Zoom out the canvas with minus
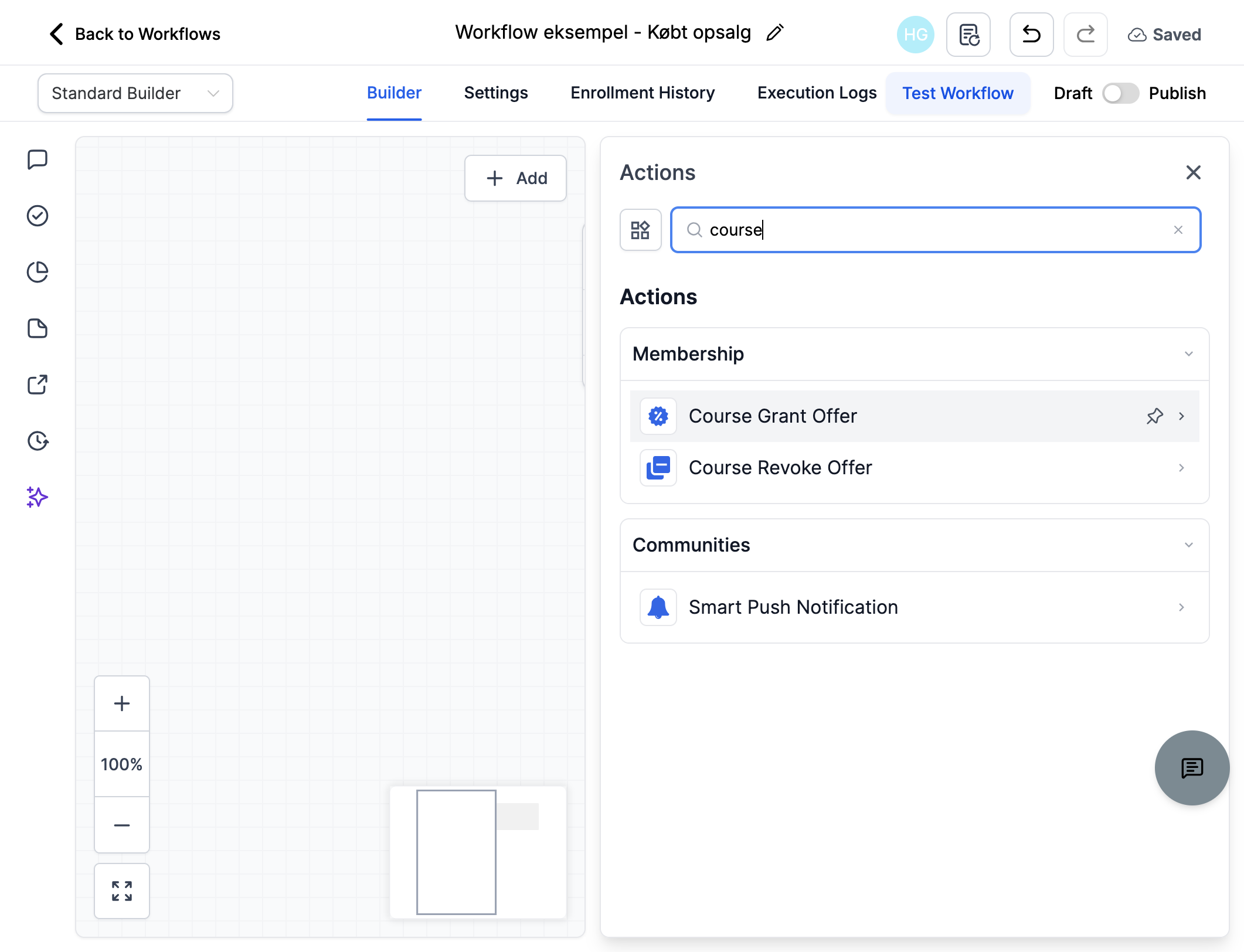1244x952 pixels. pyautogui.click(x=122, y=825)
